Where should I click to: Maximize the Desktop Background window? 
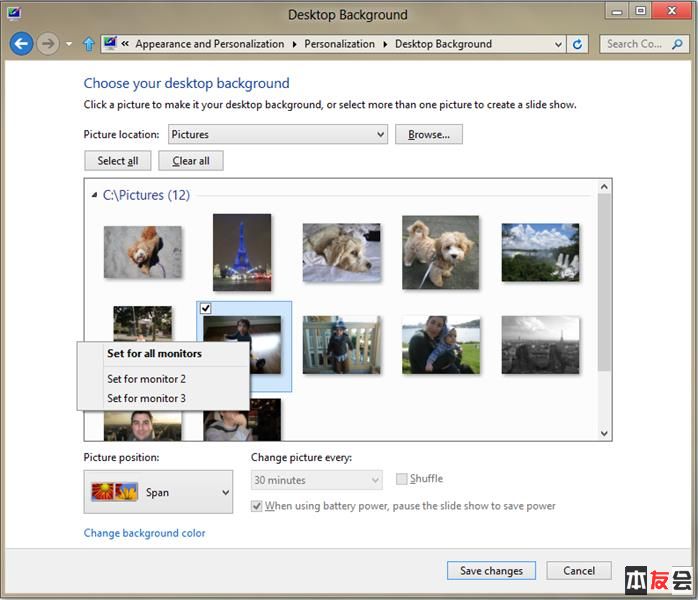tap(640, 11)
